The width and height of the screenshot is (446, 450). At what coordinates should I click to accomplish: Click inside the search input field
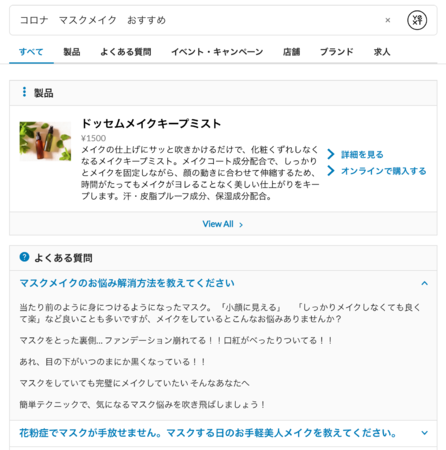point(200,20)
